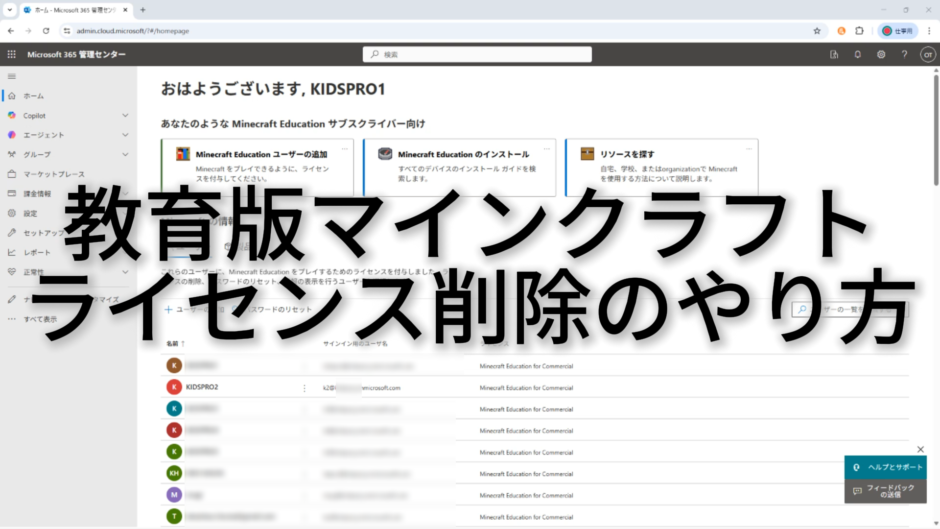Expand the エージェント sidebar section
Viewport: 940px width, 529px height.
(x=125, y=135)
